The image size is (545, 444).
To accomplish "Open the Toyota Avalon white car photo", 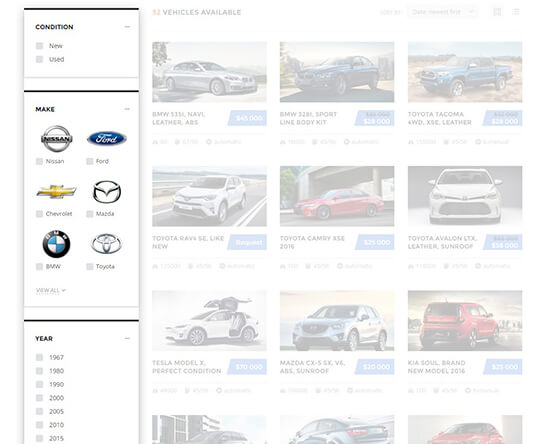I will (x=465, y=196).
